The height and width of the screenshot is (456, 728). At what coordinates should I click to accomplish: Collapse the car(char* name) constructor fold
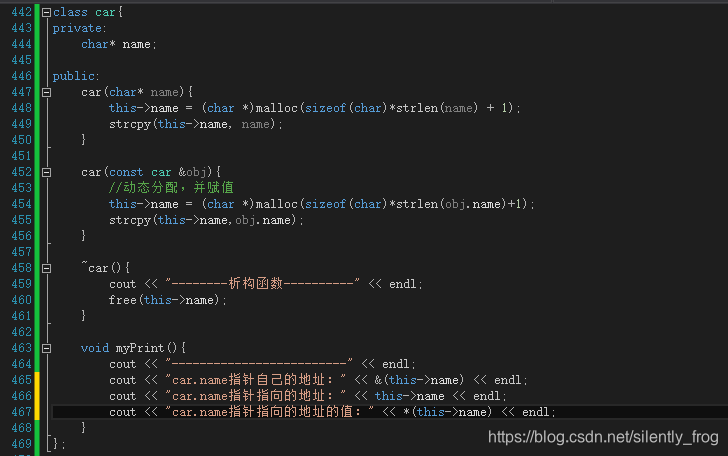(46, 92)
